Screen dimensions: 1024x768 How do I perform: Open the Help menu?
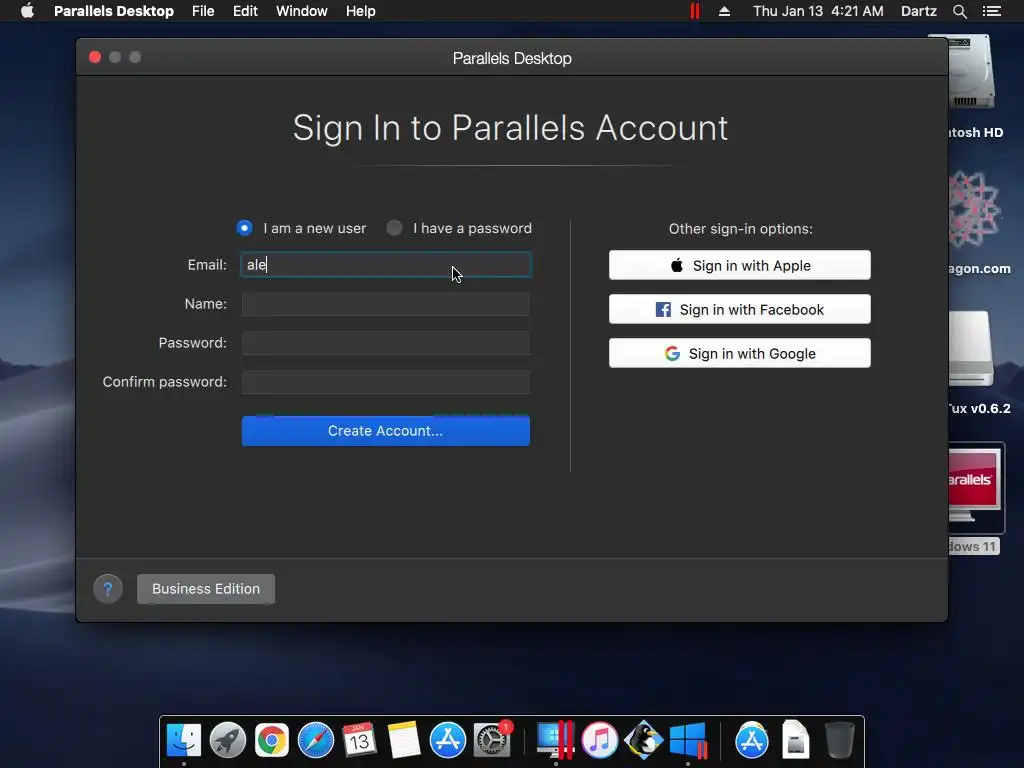[x=360, y=11]
